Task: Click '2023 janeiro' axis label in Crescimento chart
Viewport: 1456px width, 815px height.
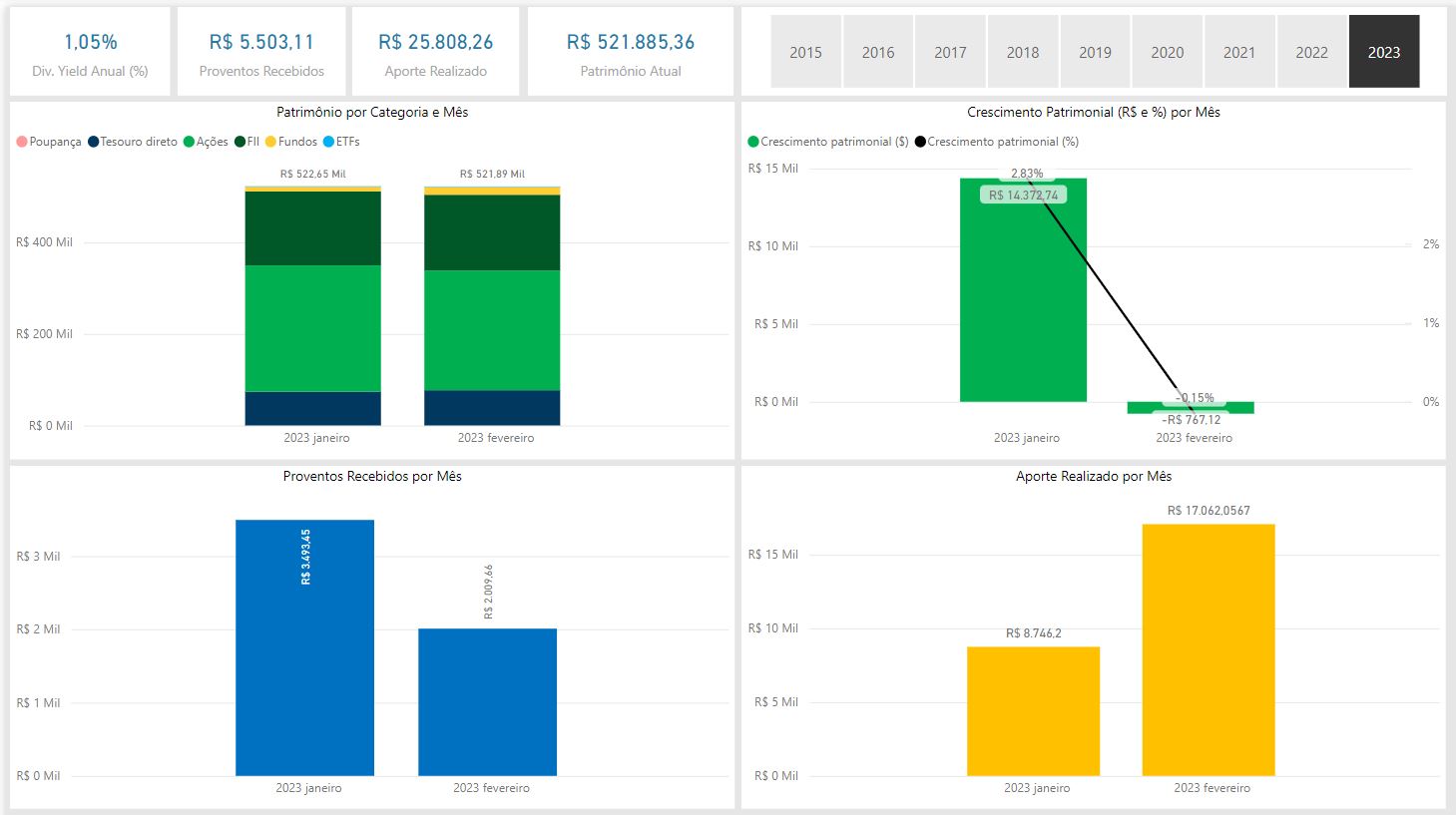Action: 1027,438
